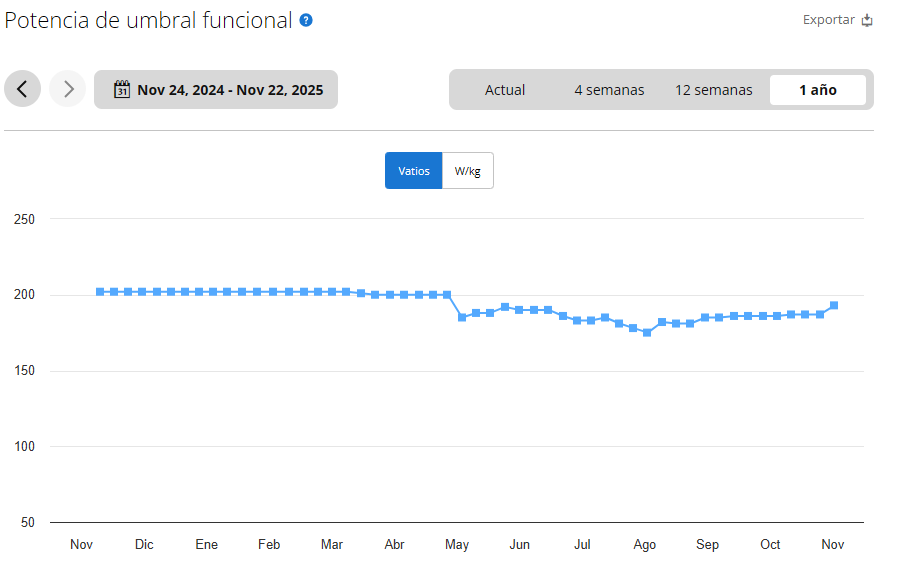This screenshot has width=904, height=570.
Task: Switch to the Actual time range
Action: 505,90
